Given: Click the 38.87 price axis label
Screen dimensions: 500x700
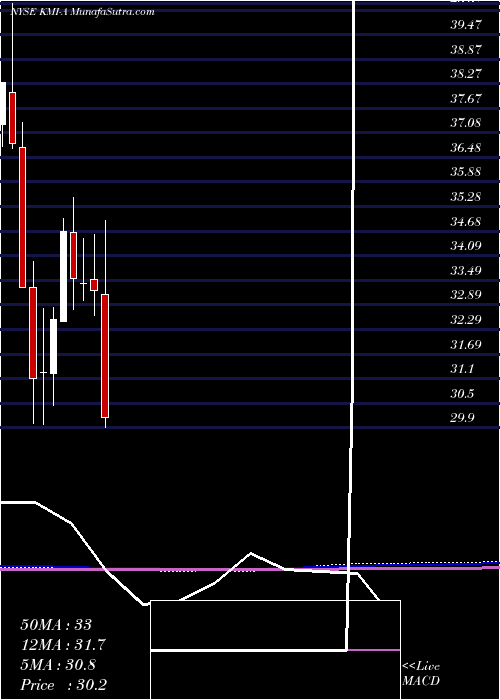Looking at the screenshot, I should tap(466, 49).
